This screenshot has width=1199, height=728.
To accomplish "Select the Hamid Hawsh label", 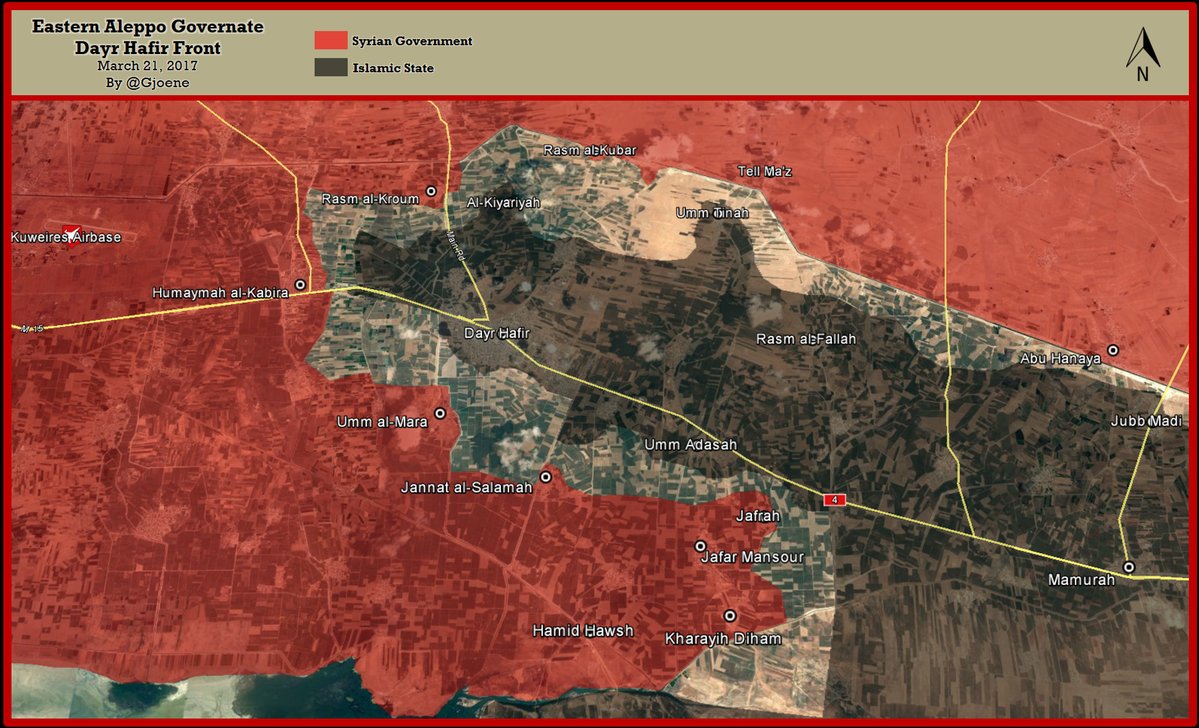I will (x=583, y=631).
